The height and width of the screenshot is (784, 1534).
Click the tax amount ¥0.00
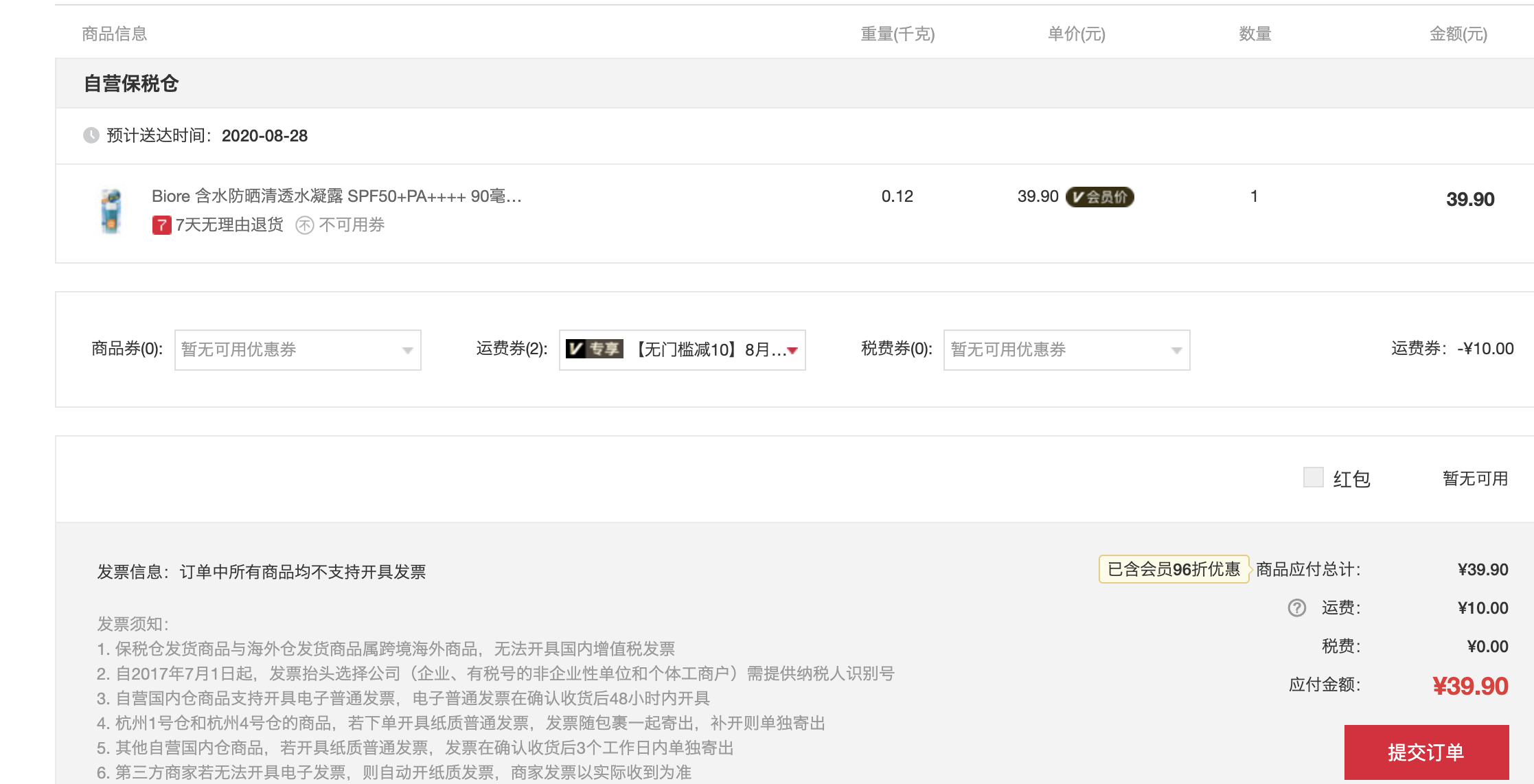1487,647
